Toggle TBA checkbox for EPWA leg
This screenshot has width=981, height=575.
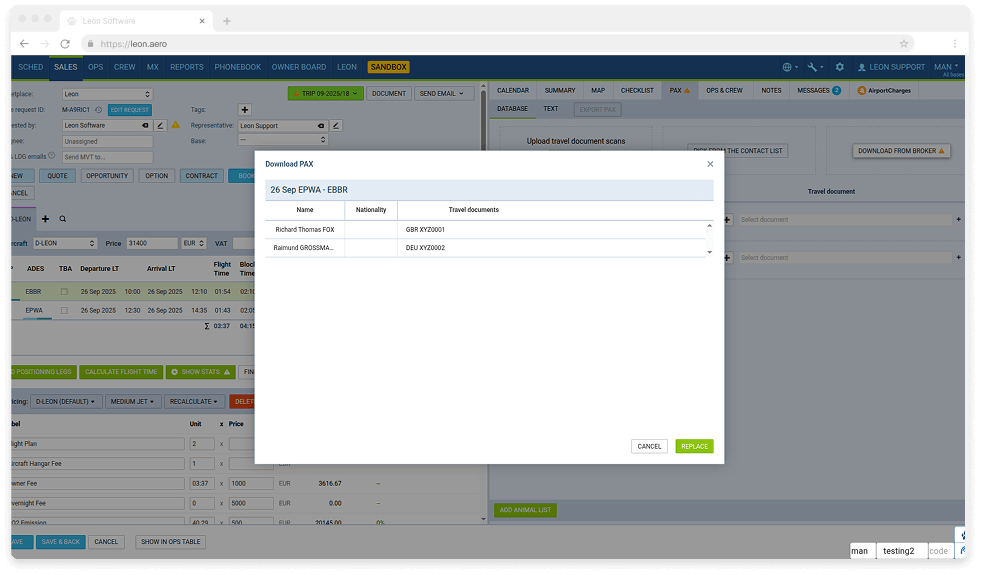[65, 310]
